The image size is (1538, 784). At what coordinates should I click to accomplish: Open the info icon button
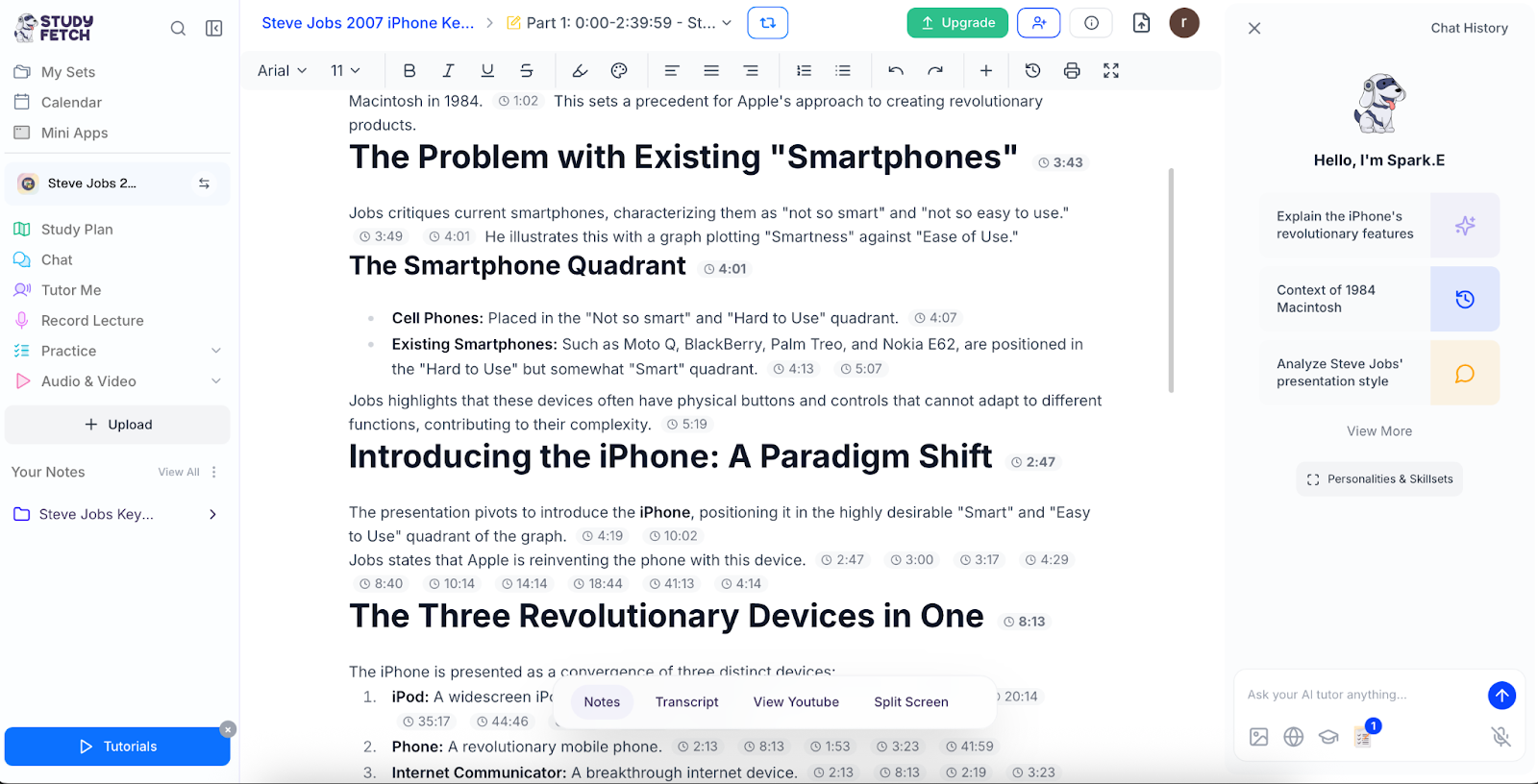tap(1091, 23)
